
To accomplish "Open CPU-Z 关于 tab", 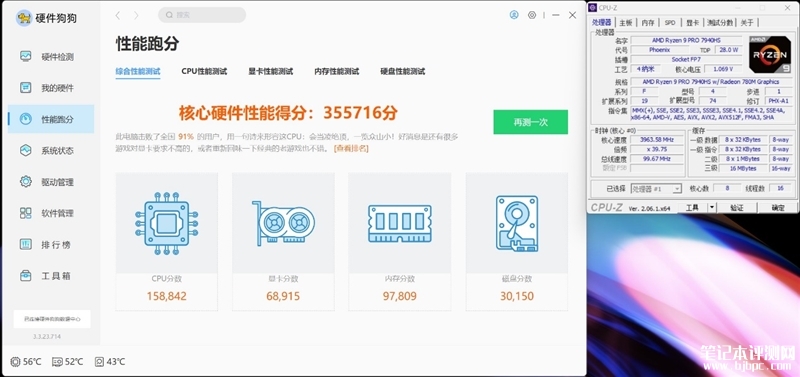I will point(747,23).
